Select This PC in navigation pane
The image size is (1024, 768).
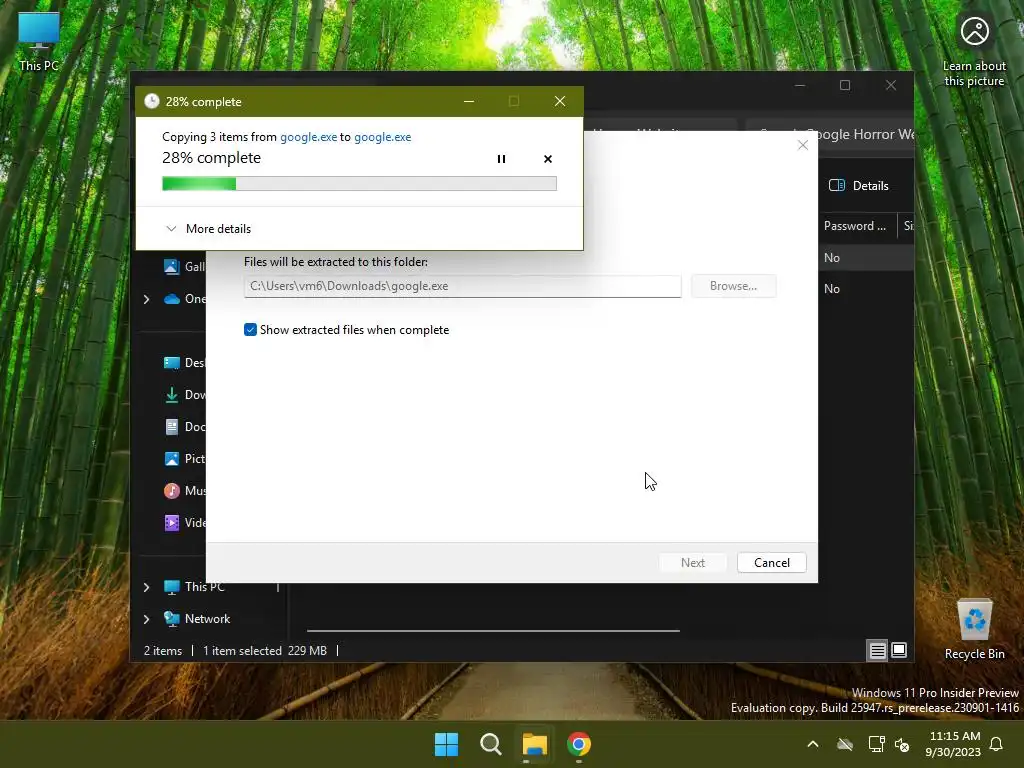195,586
